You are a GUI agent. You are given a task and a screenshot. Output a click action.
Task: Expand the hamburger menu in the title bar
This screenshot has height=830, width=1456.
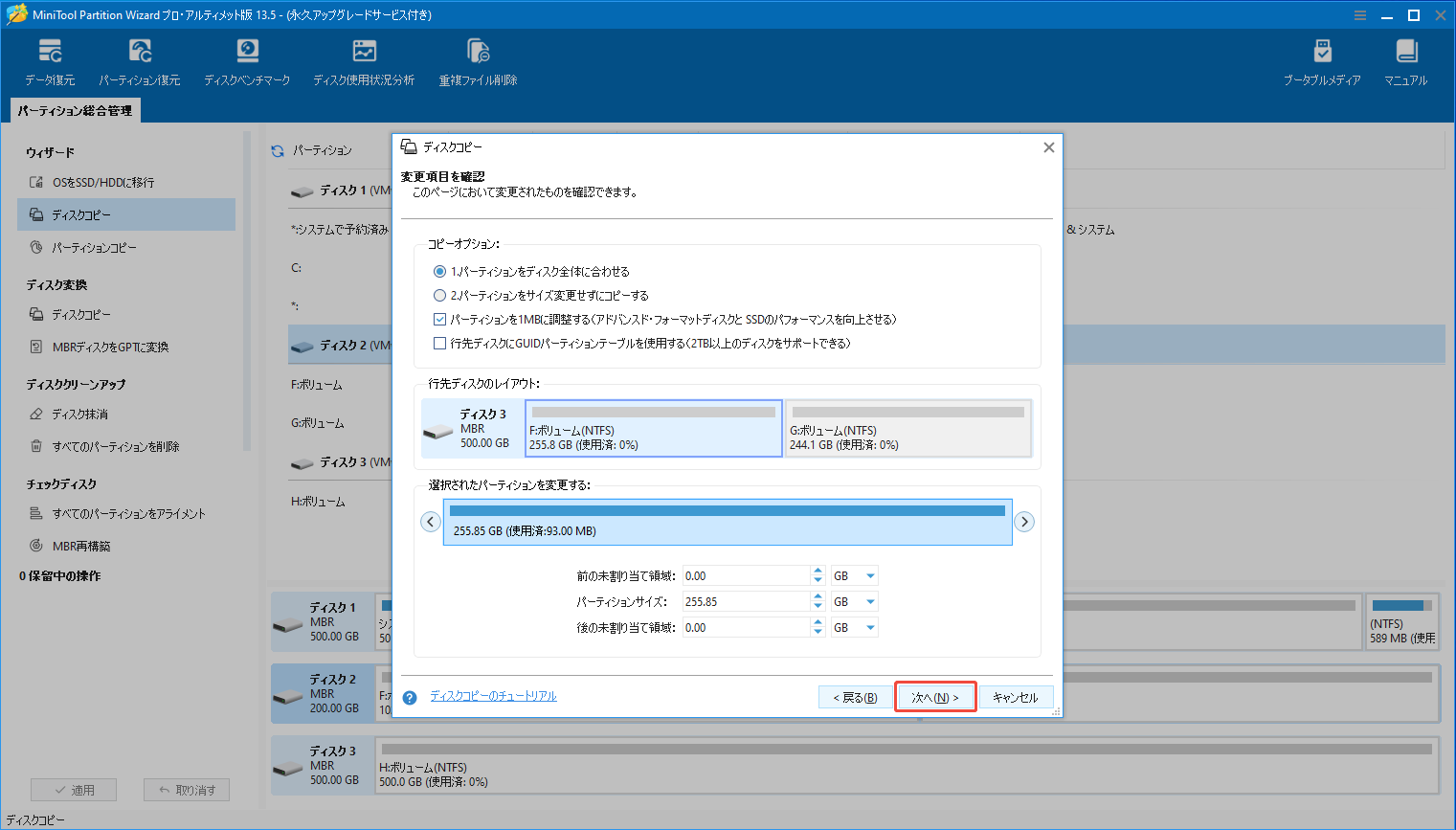pos(1360,14)
